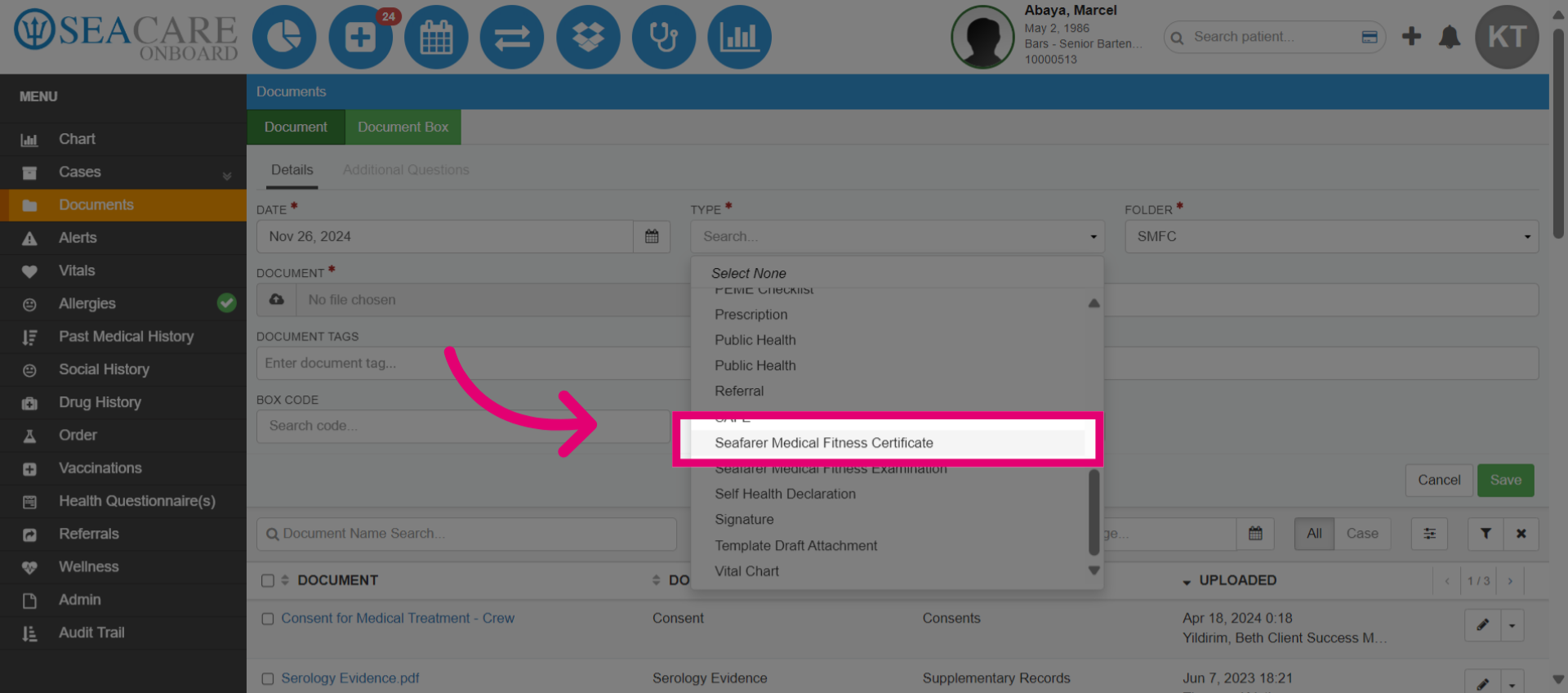Click the card icon in patient search
The image size is (1568, 693).
pos(1370,37)
